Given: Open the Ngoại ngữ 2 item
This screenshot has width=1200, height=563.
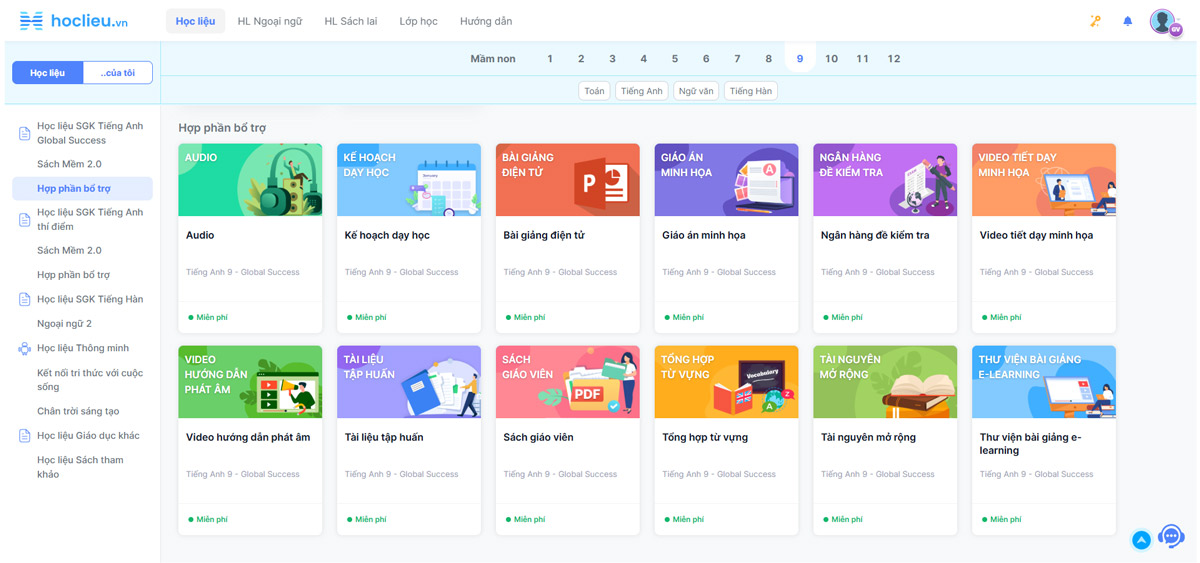Looking at the screenshot, I should pyautogui.click(x=64, y=324).
